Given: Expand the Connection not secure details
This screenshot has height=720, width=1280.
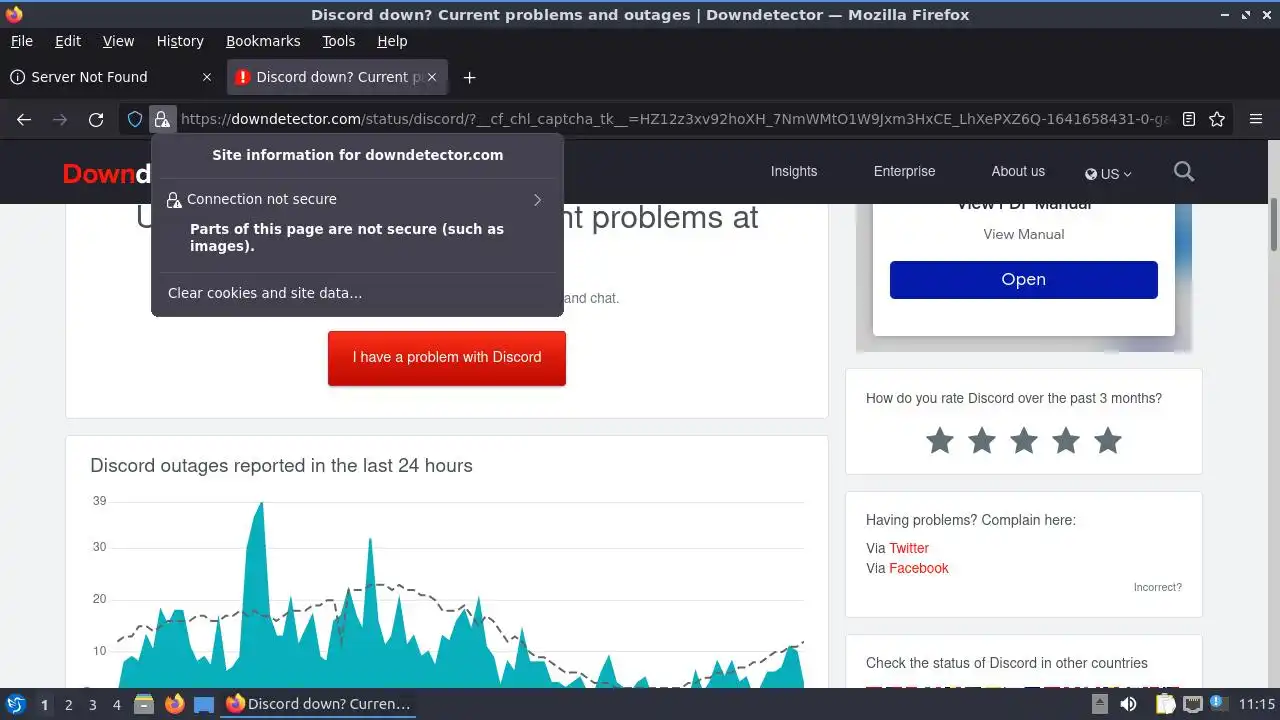Looking at the screenshot, I should pos(357,199).
